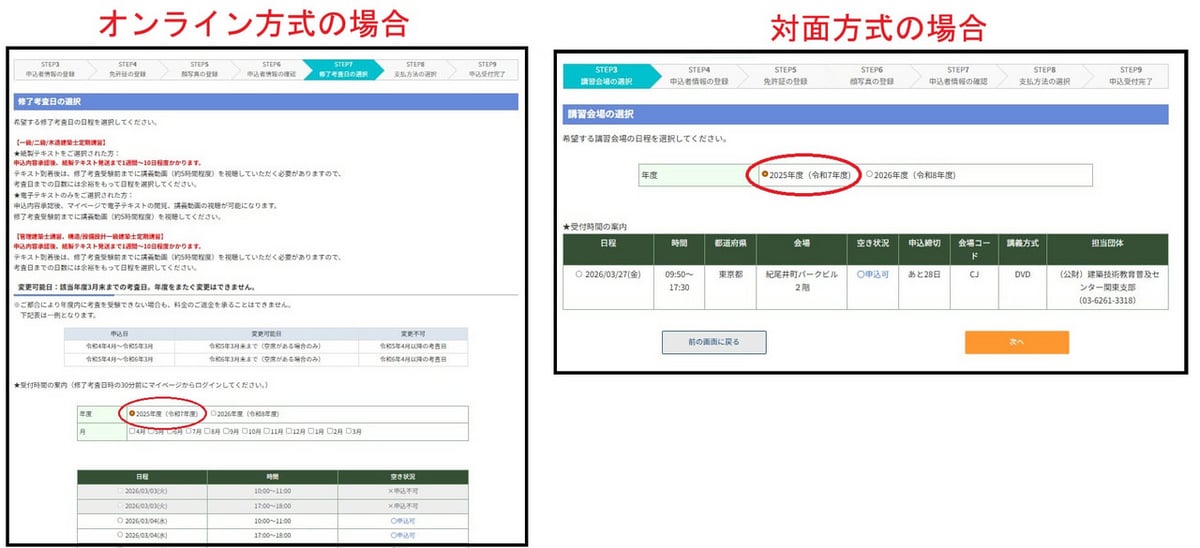Choose 2026年度 radio in face-to-face panel

tap(869, 174)
